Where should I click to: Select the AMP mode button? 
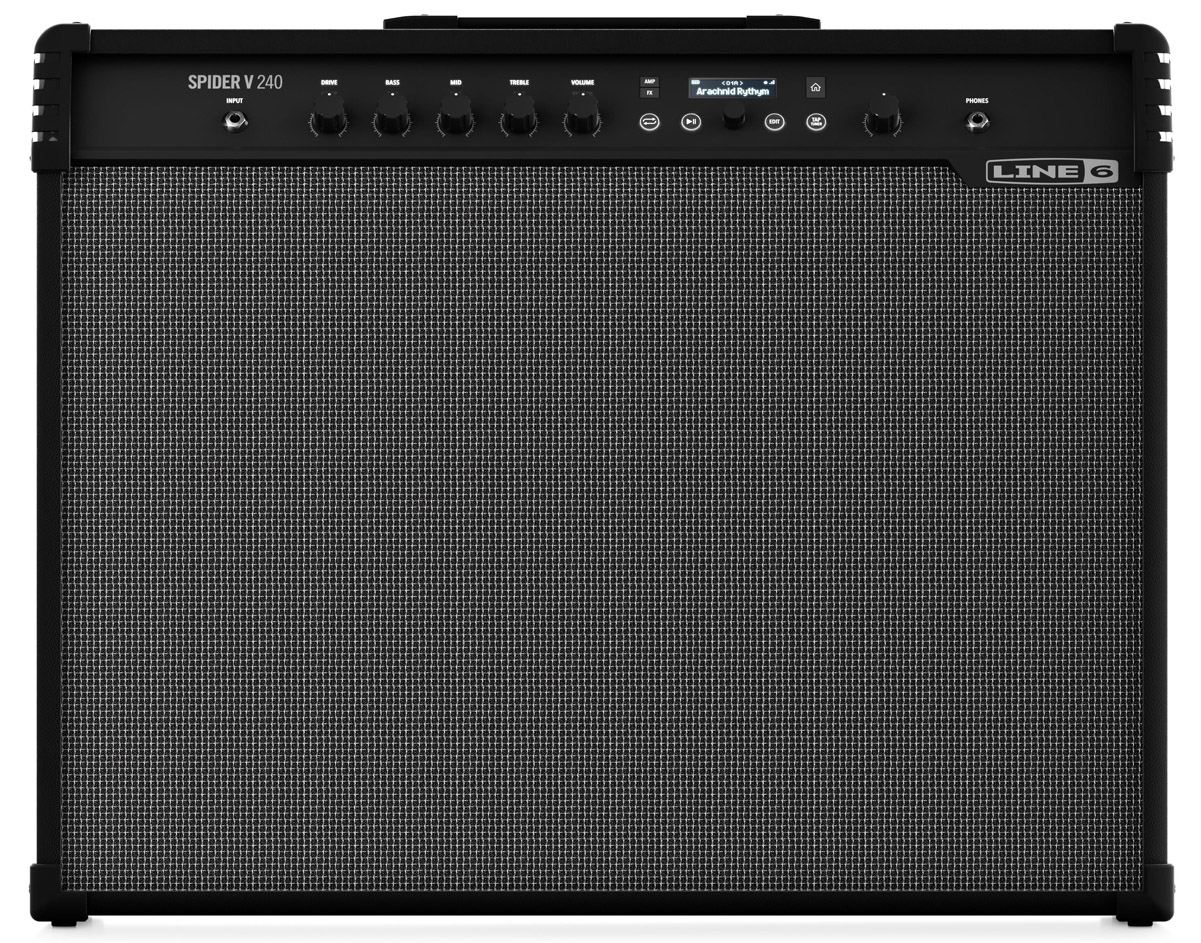tap(649, 82)
